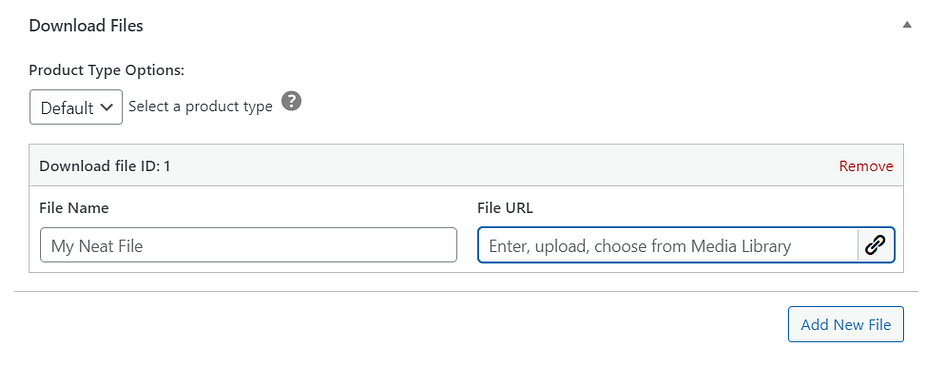Click the Download Files panel heading

coord(86,26)
